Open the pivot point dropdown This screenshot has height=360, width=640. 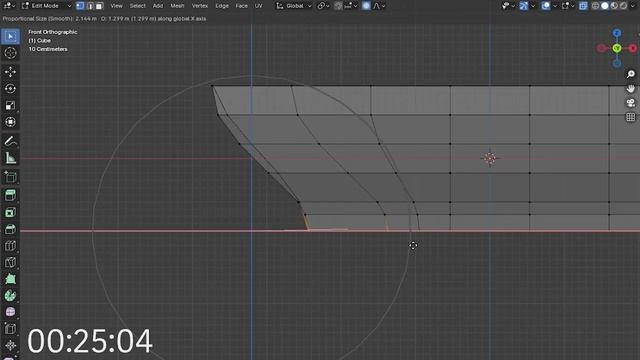pos(323,6)
